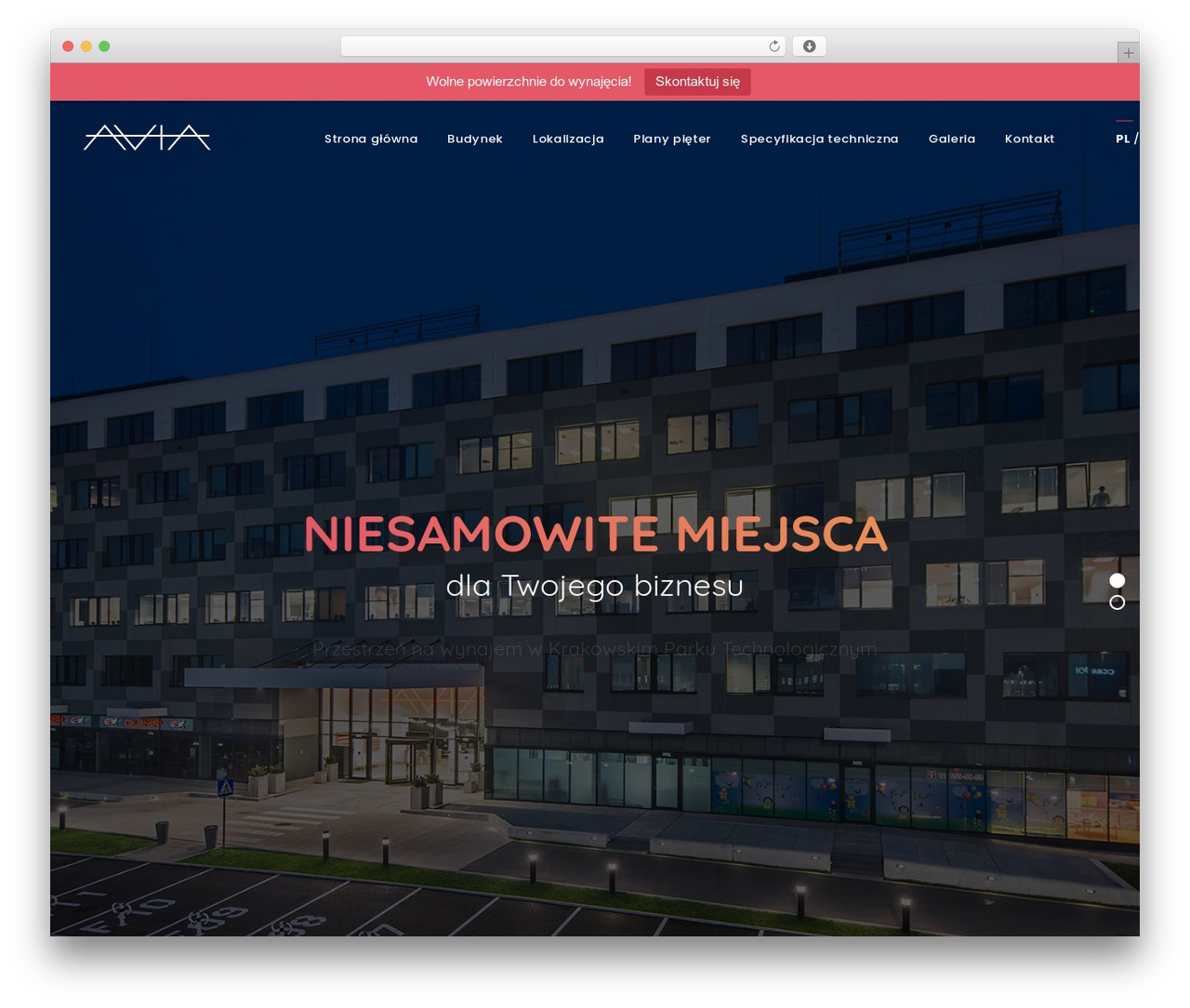Maximize the browser window
Image resolution: width=1190 pixels, height=1008 pixels.
click(104, 46)
